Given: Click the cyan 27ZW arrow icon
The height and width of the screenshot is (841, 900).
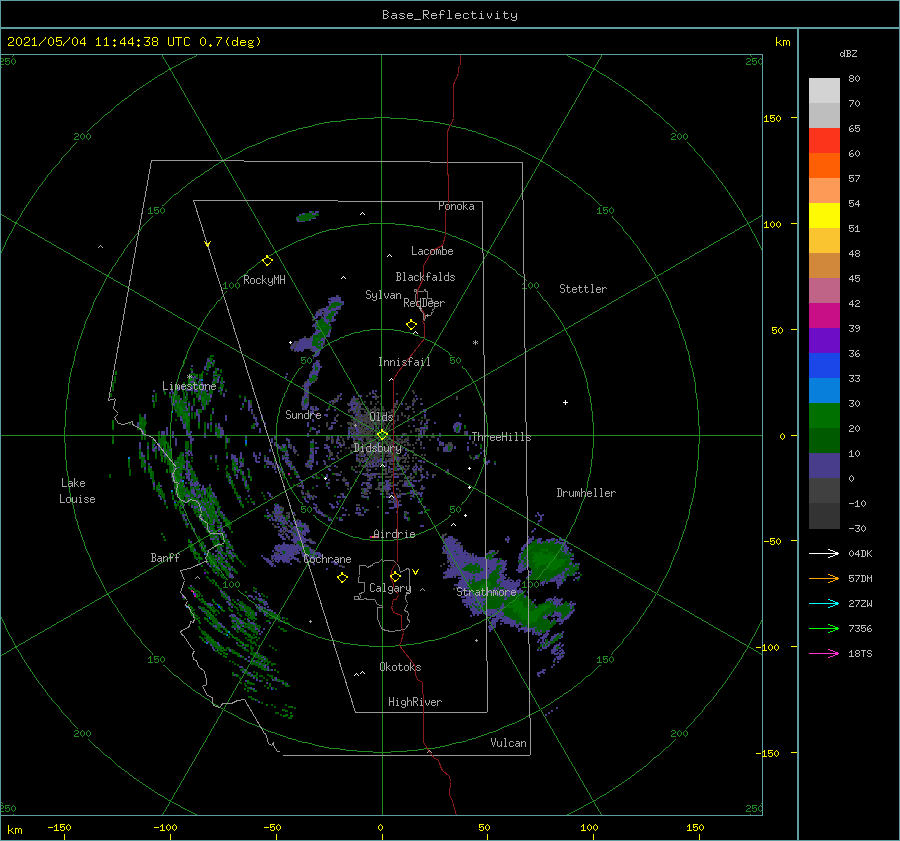Looking at the screenshot, I should [824, 603].
